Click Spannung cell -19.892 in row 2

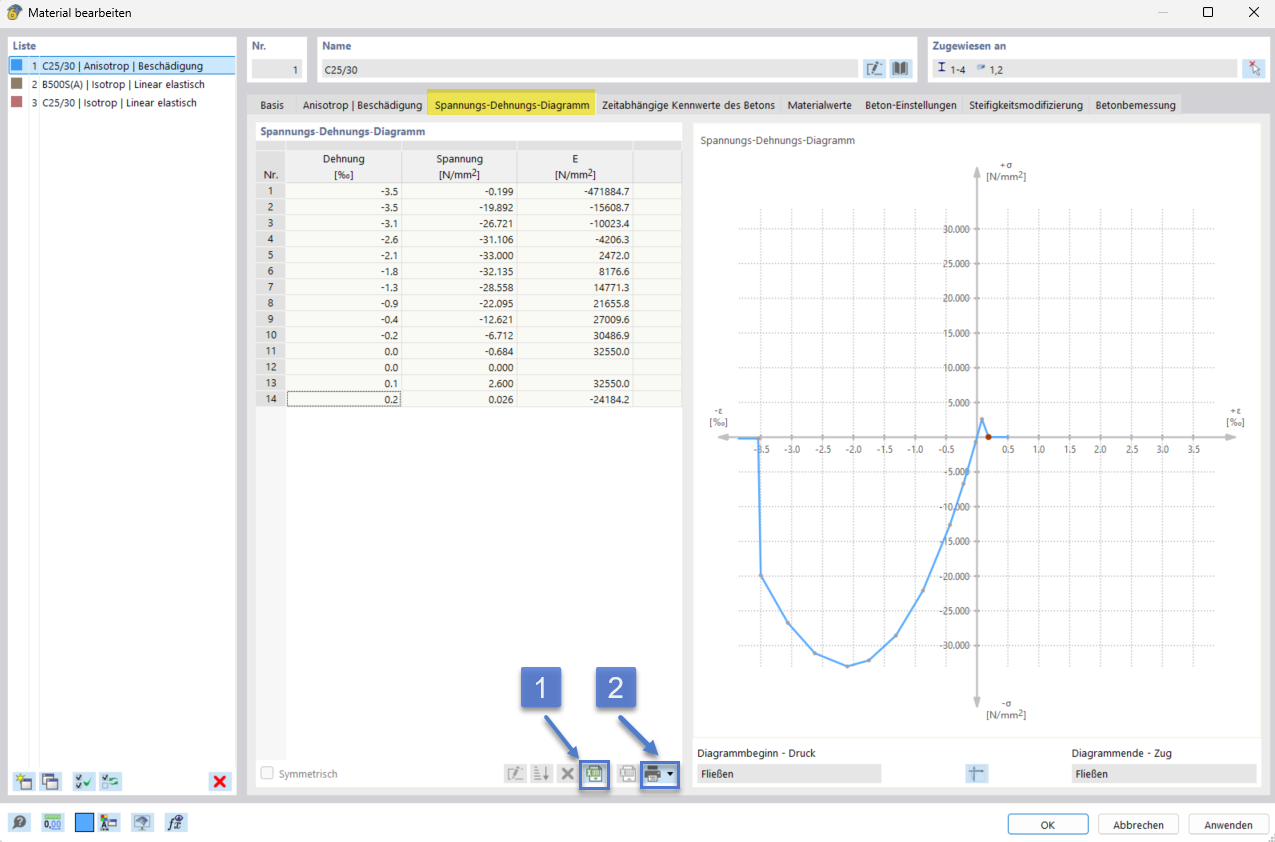(x=459, y=205)
